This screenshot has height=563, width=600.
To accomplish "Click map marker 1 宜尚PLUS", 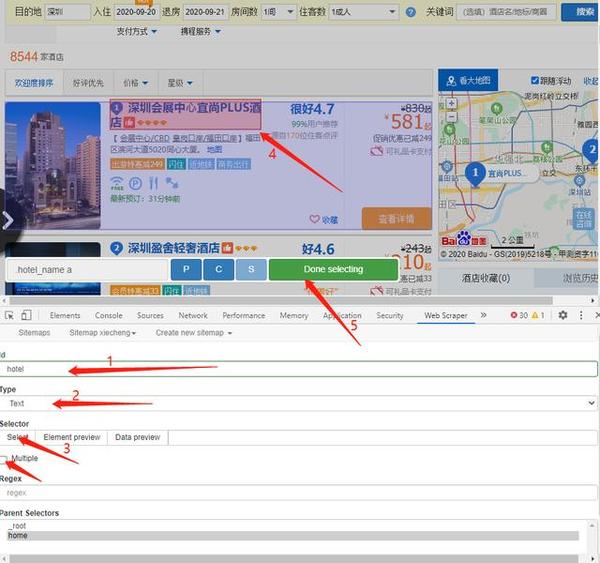I will (x=475, y=174).
